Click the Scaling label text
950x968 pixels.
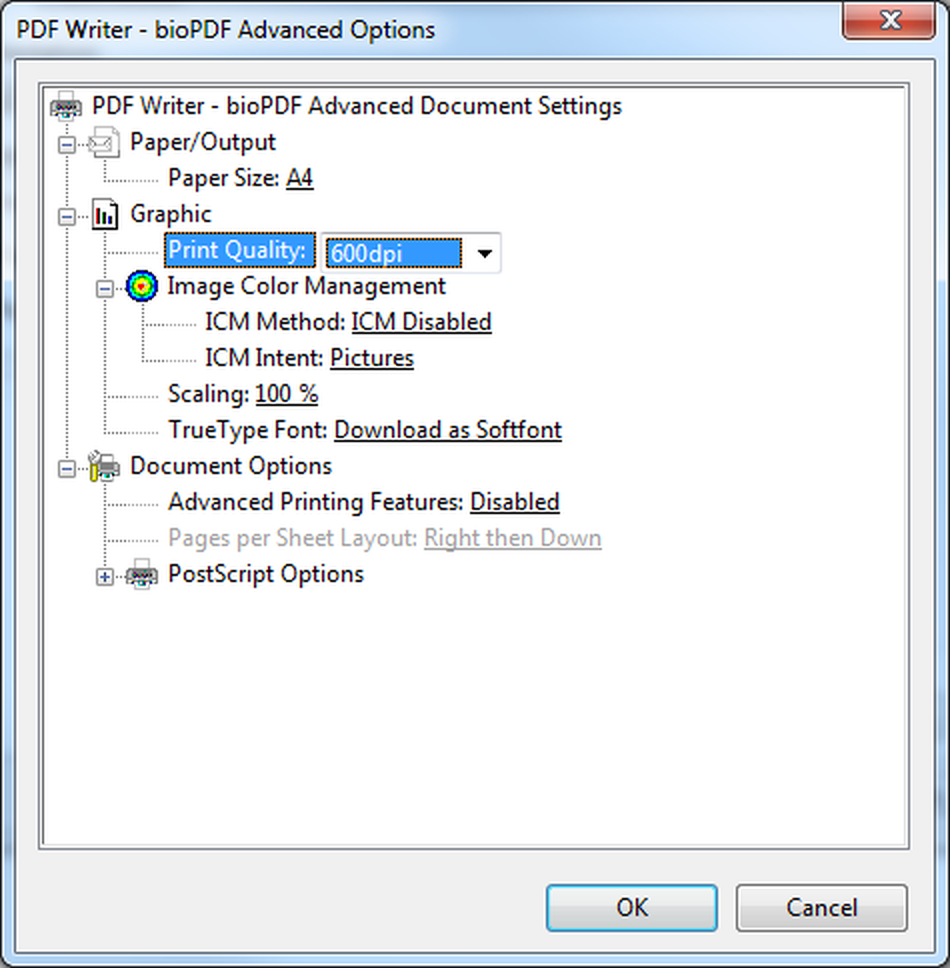pos(209,394)
